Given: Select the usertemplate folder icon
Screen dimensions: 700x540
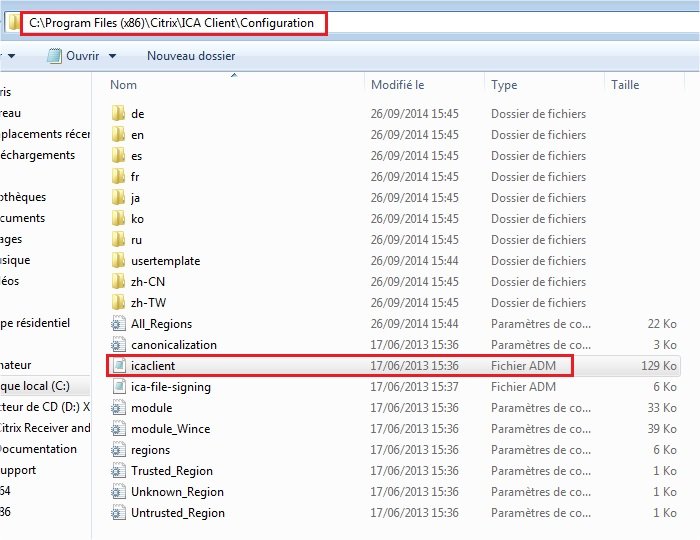Looking at the screenshot, I should 118,260.
